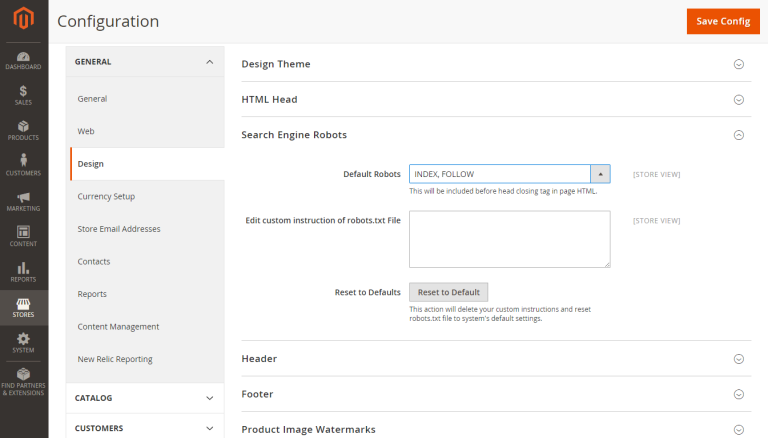This screenshot has height=438, width=768.
Task: Open the Content sidebar icon
Action: pyautogui.click(x=23, y=236)
